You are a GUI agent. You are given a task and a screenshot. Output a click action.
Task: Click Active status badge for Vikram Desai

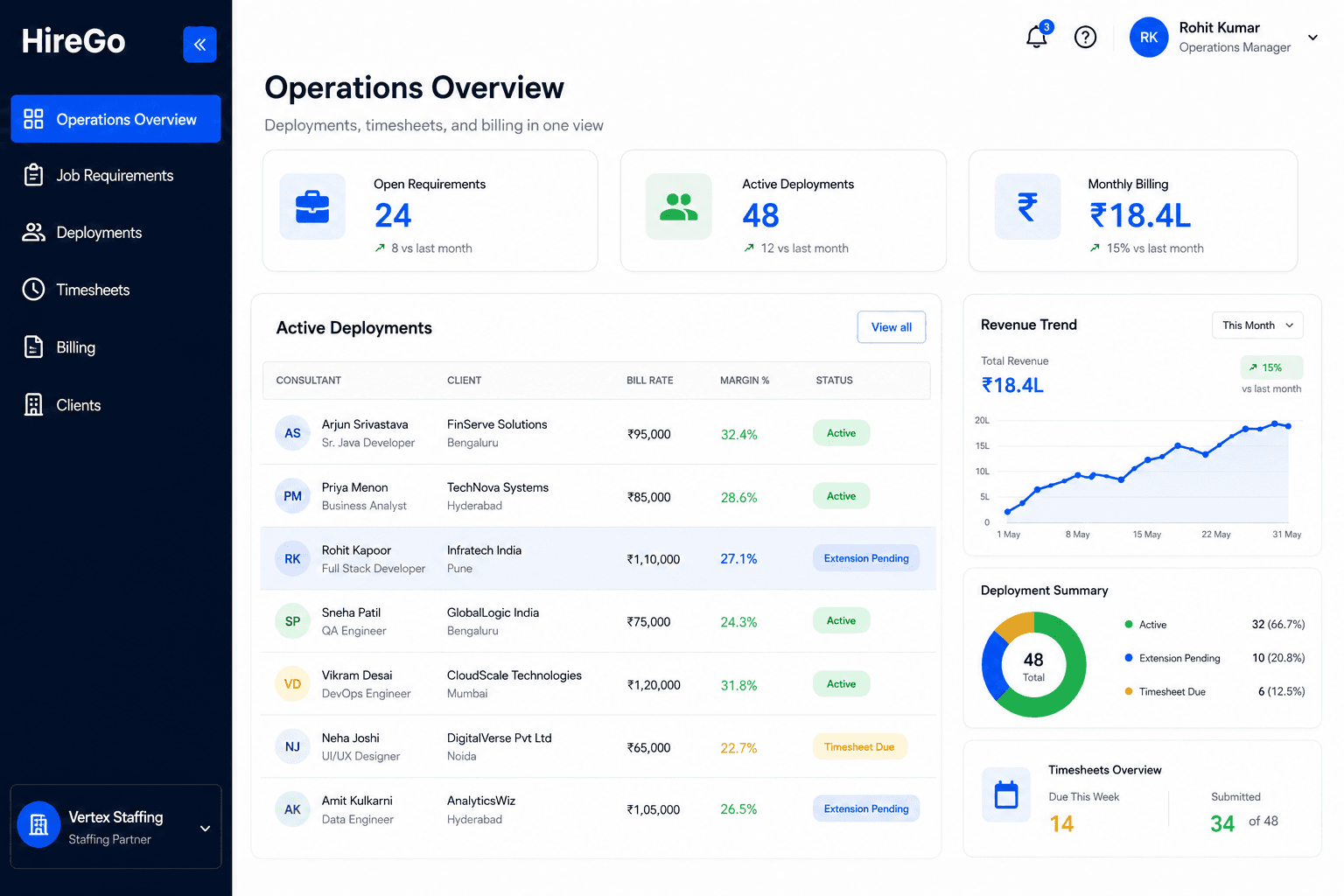tap(841, 684)
